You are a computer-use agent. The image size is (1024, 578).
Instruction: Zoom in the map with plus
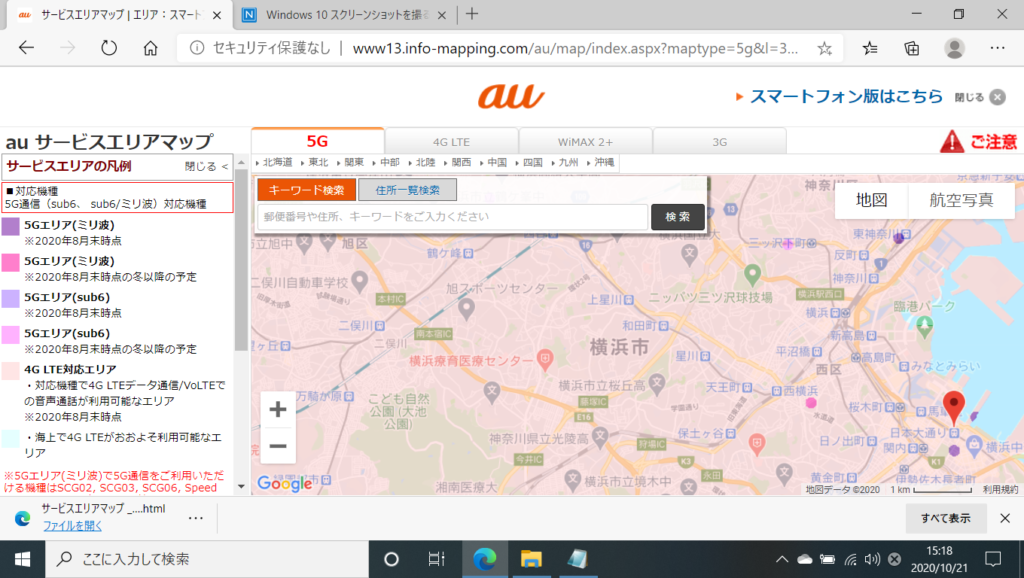pyautogui.click(x=278, y=409)
